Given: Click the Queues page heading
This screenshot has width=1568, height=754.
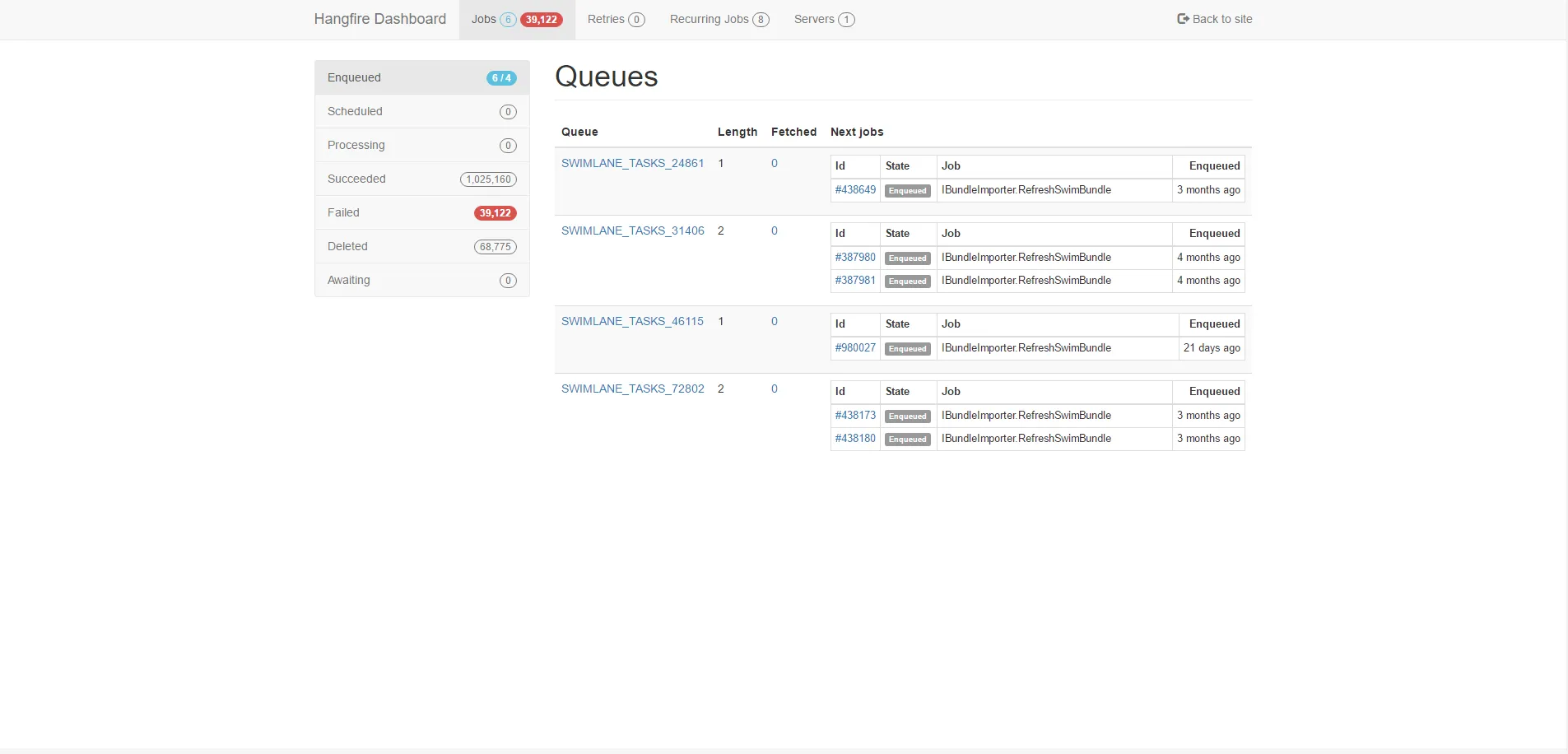Looking at the screenshot, I should tap(607, 77).
